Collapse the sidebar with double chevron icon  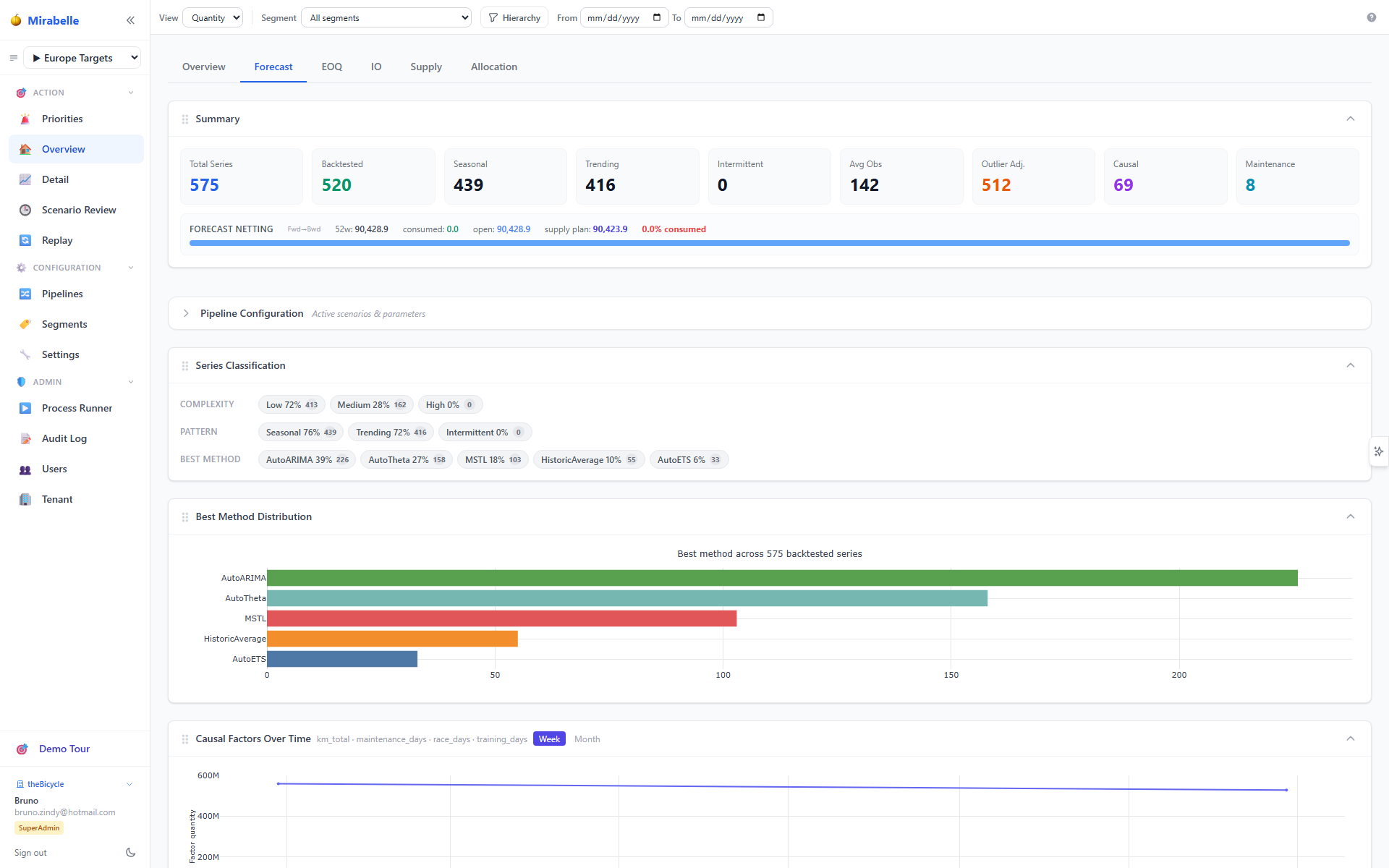130,20
